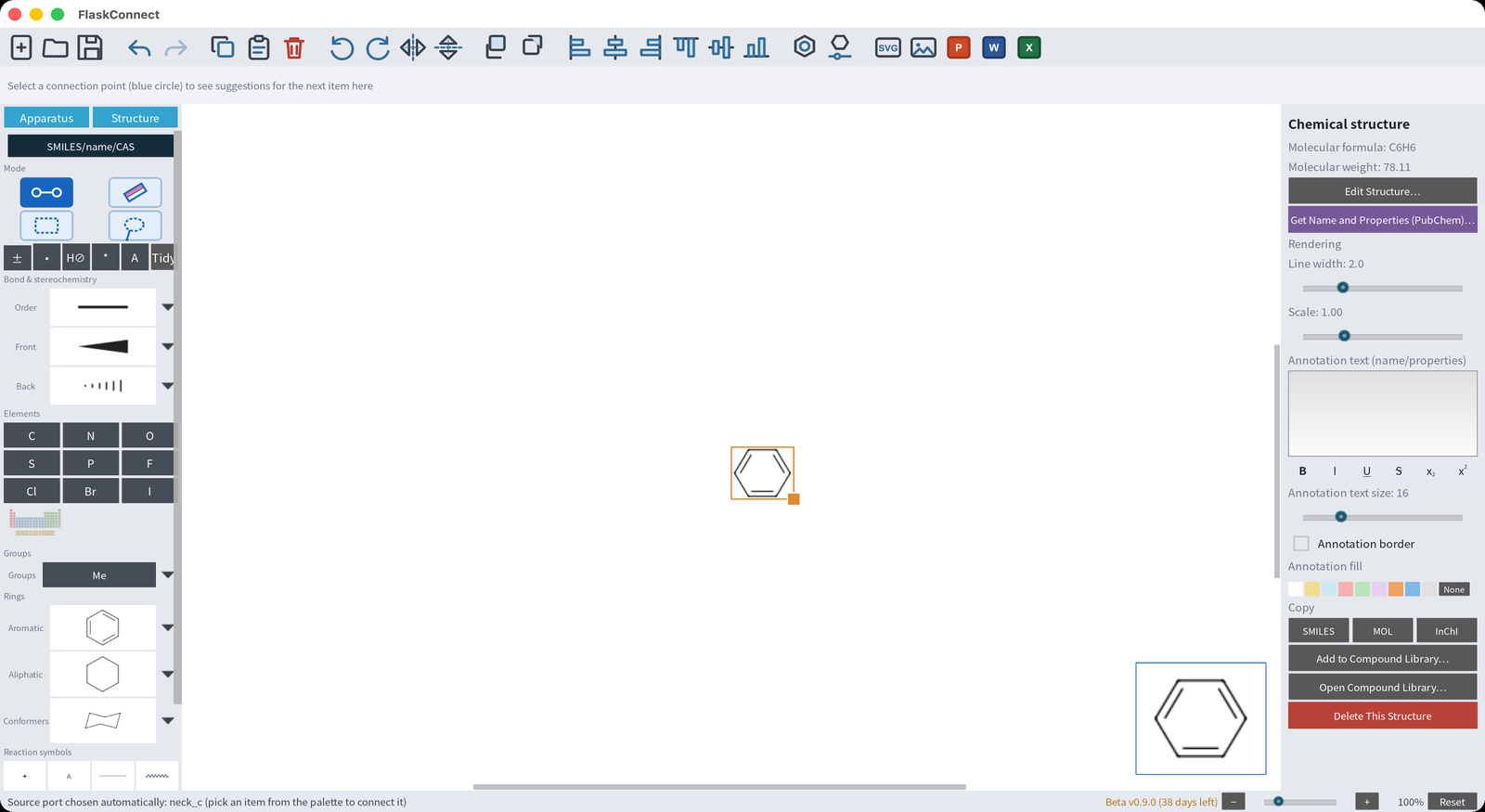Select the bond drawing mode
1485x812 pixels.
46,192
